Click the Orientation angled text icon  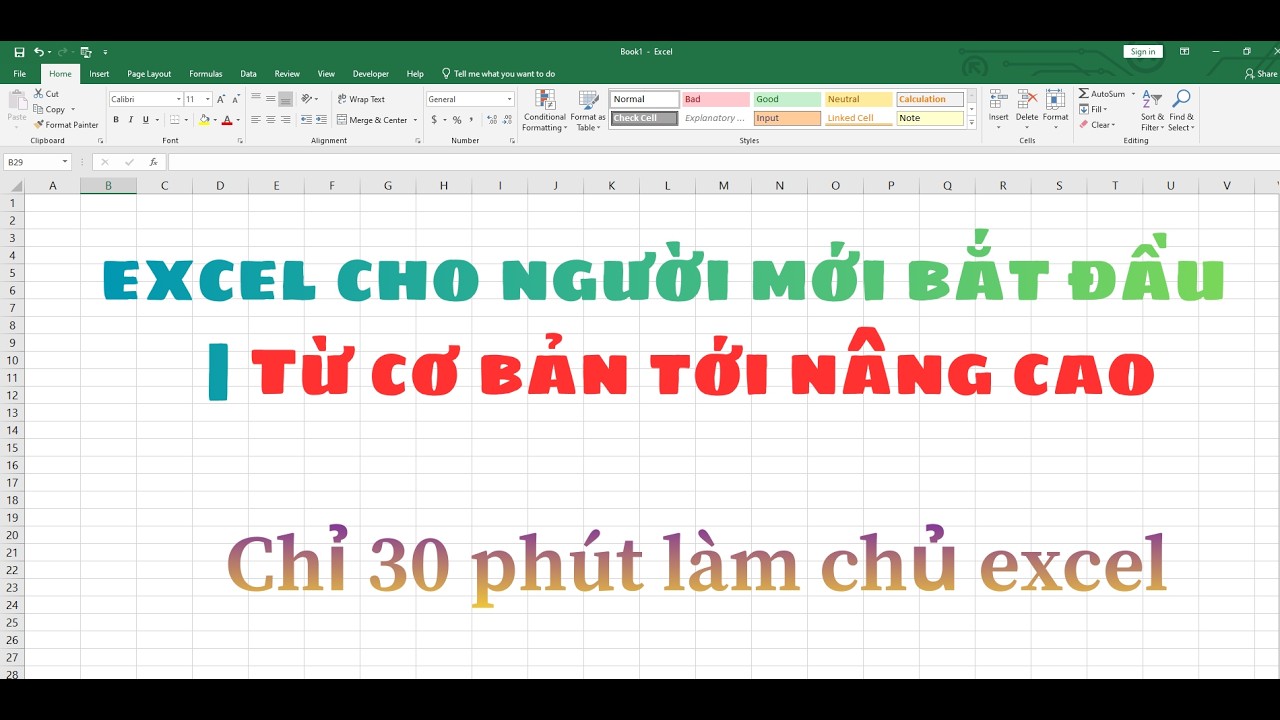pos(308,99)
